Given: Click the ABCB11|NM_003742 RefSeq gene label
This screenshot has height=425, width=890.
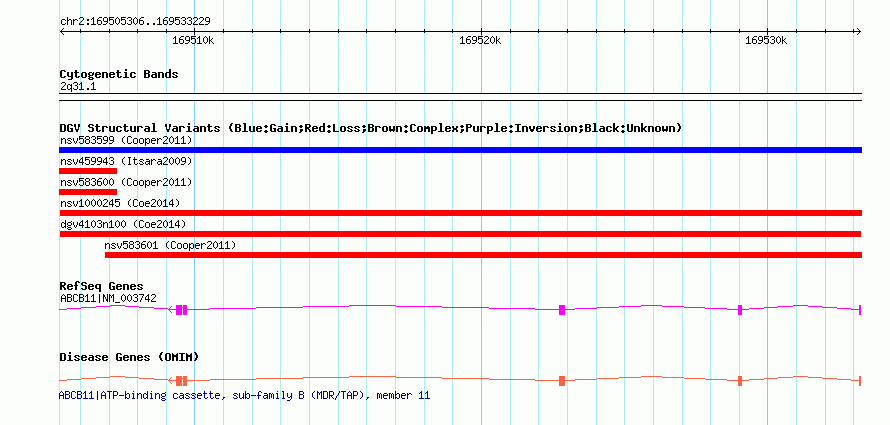Looking at the screenshot, I should (x=108, y=298).
